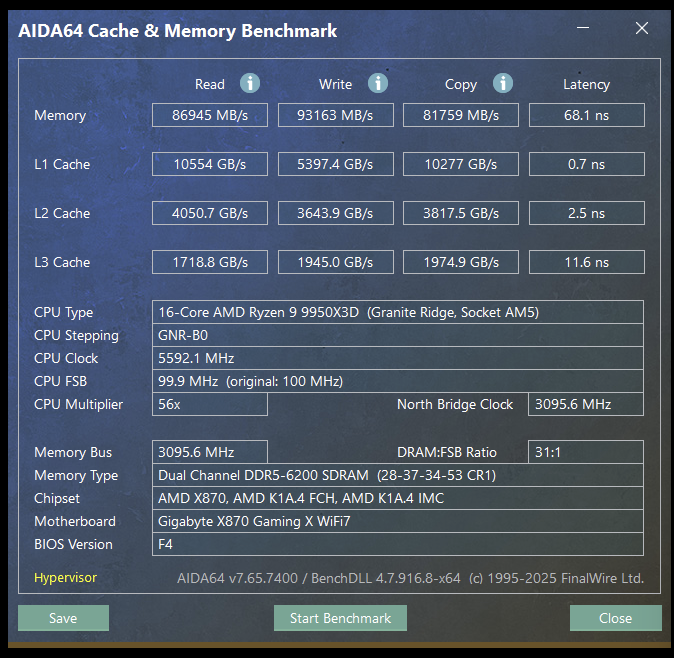Open the Read column info icon

point(250,83)
